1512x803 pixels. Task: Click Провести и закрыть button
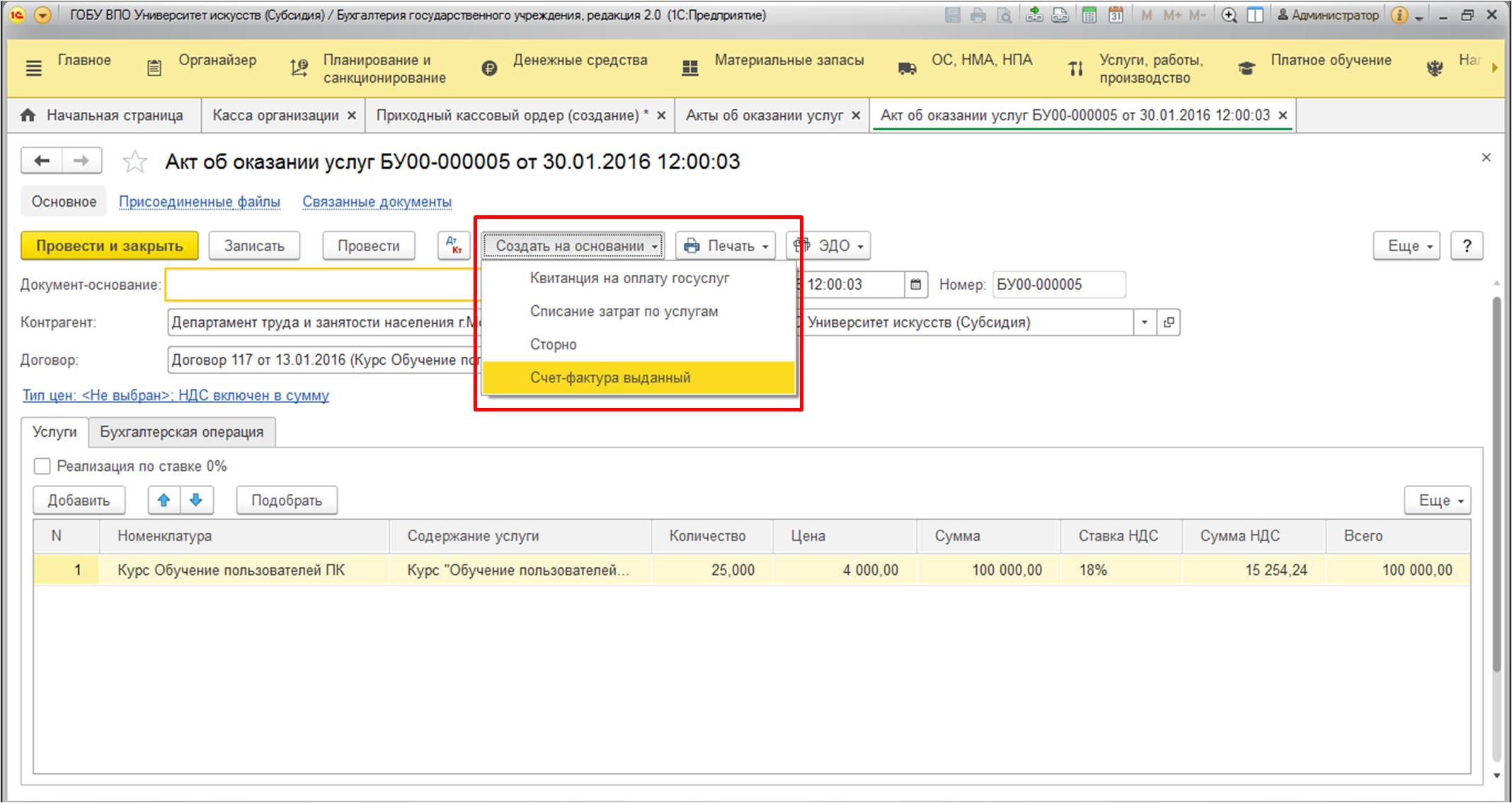[x=109, y=246]
